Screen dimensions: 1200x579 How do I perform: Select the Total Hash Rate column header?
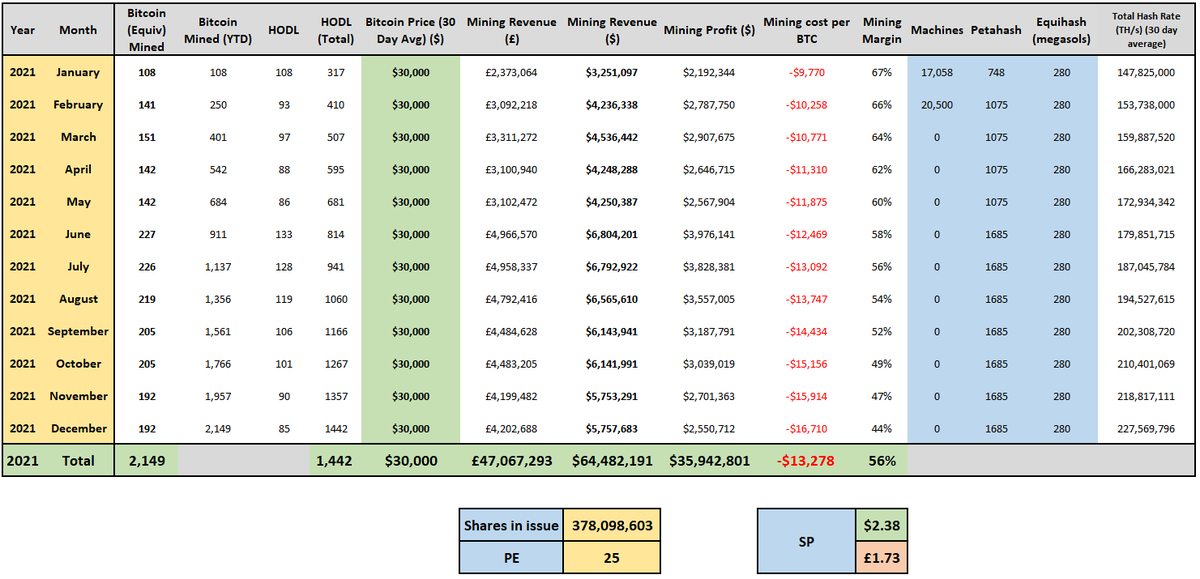(x=1148, y=30)
